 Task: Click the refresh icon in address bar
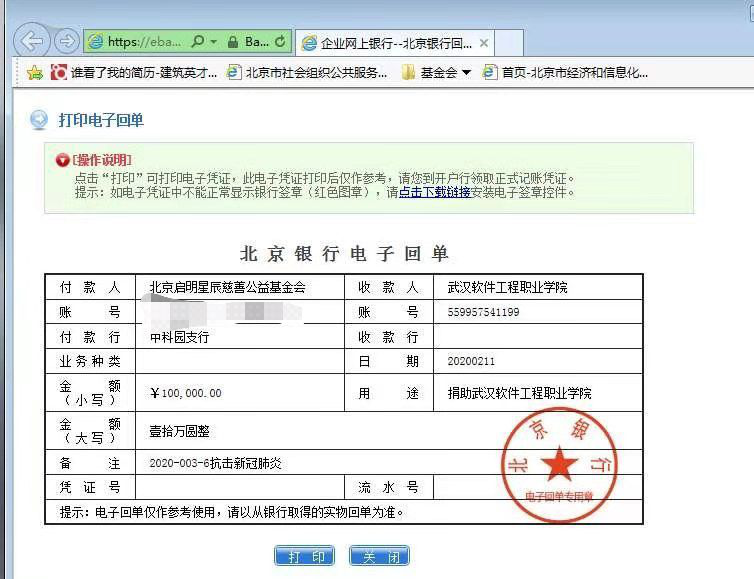point(280,42)
